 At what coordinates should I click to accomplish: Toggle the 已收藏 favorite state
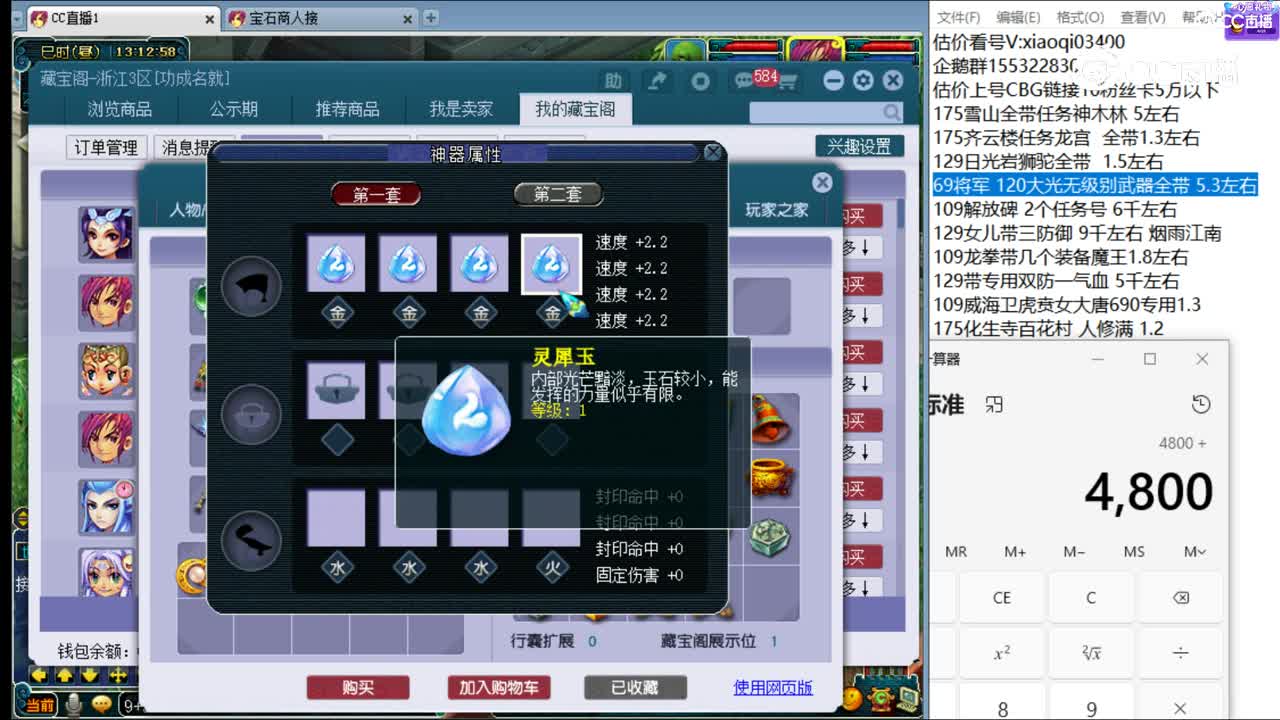tap(634, 687)
